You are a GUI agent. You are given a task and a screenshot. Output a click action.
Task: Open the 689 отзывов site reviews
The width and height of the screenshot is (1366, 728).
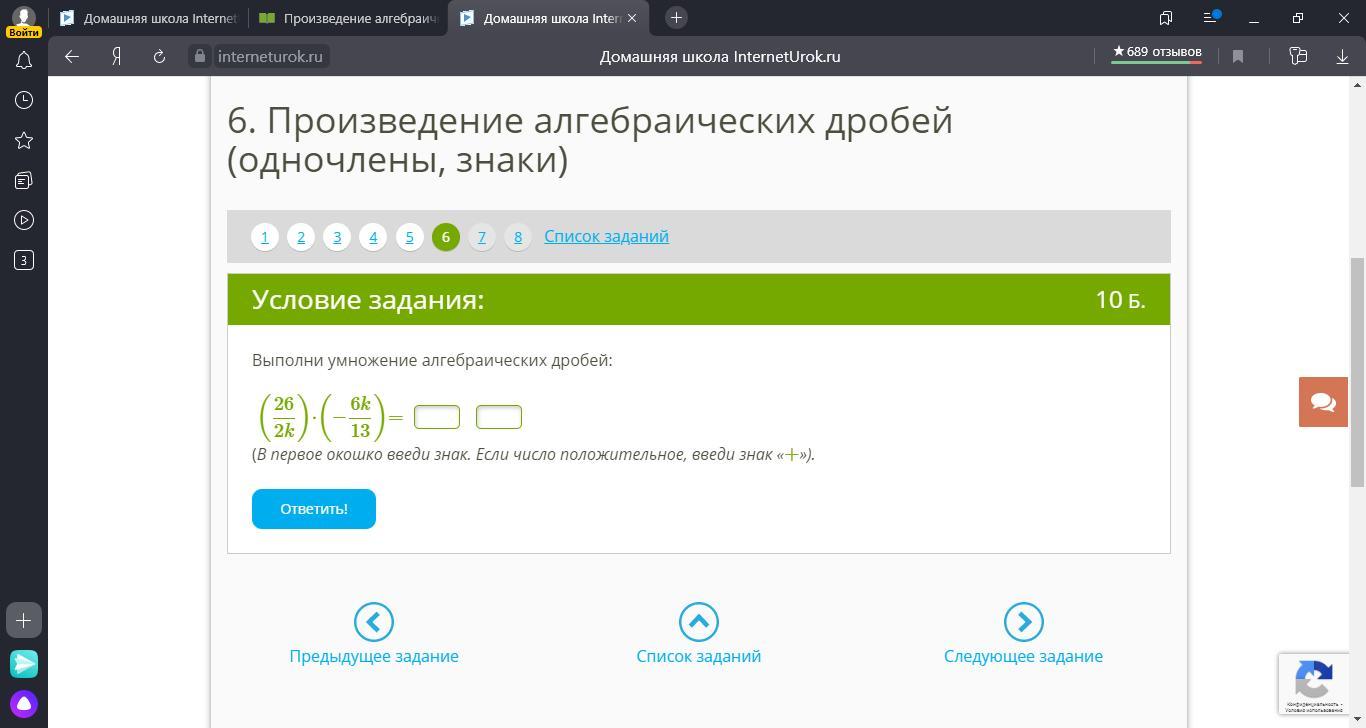[1157, 53]
